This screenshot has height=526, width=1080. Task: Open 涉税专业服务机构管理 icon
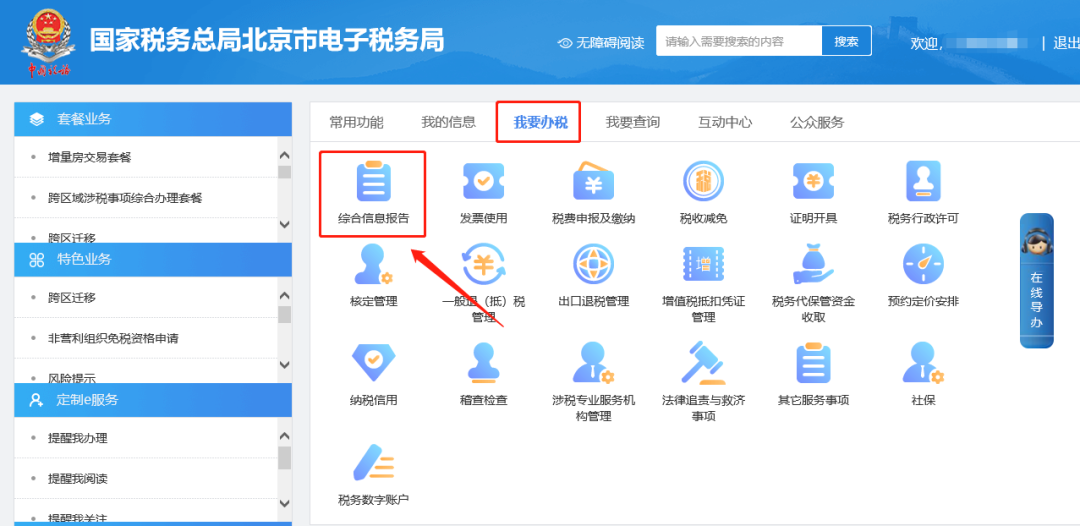tap(594, 363)
